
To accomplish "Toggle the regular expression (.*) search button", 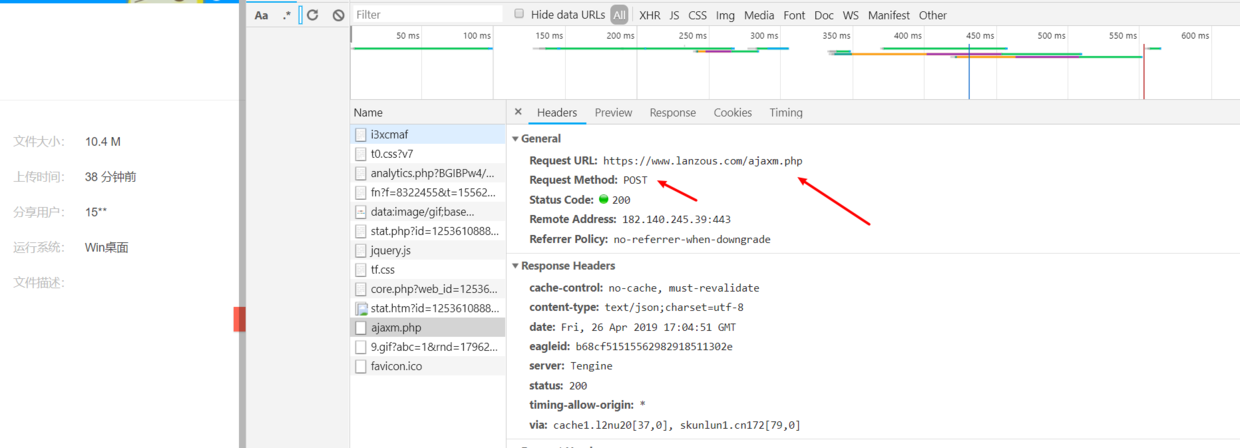I will 287,15.
